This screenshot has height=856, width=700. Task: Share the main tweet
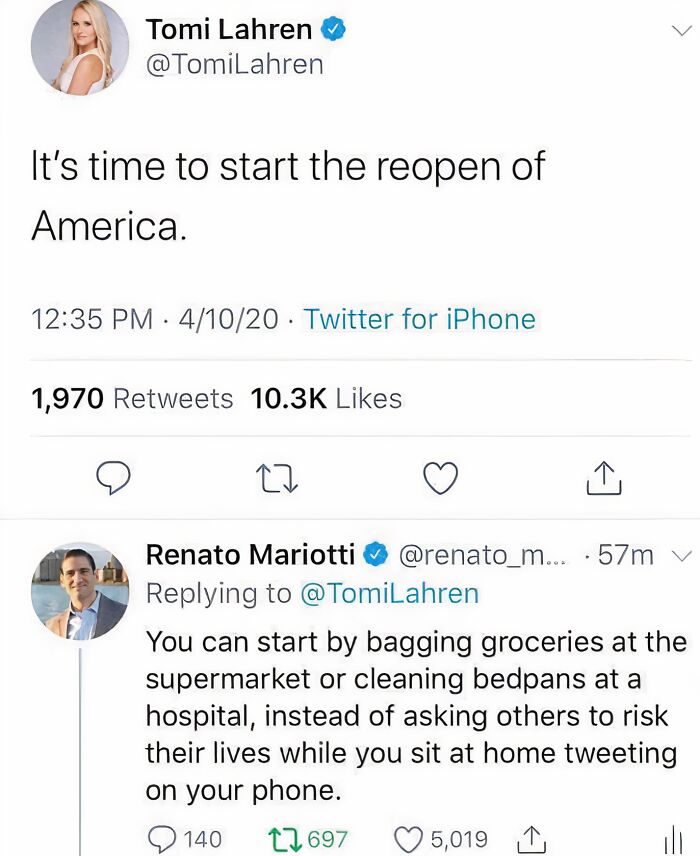click(x=603, y=481)
